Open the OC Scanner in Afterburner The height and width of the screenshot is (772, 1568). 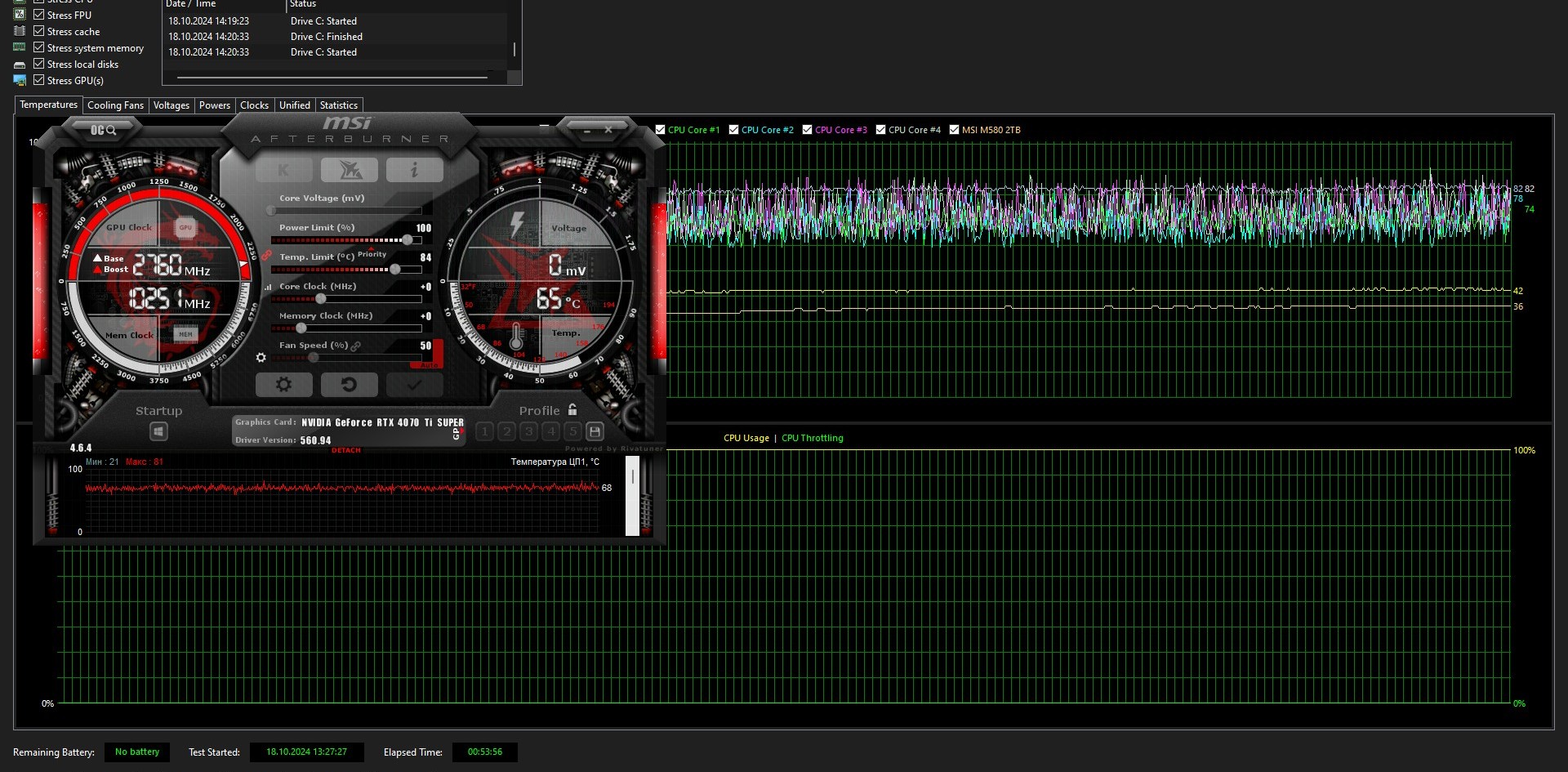pos(104,130)
